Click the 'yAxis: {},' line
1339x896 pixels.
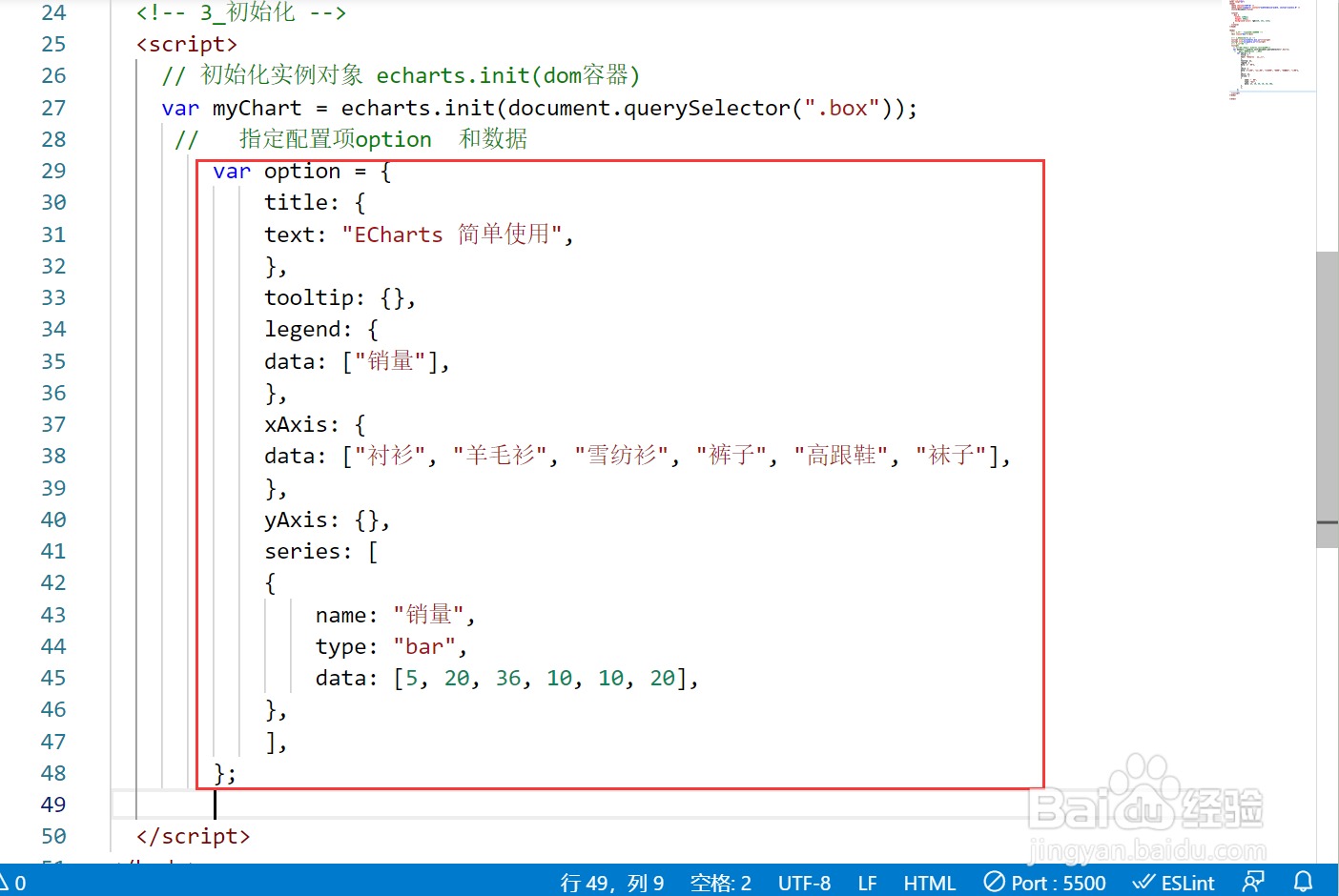[x=327, y=520]
